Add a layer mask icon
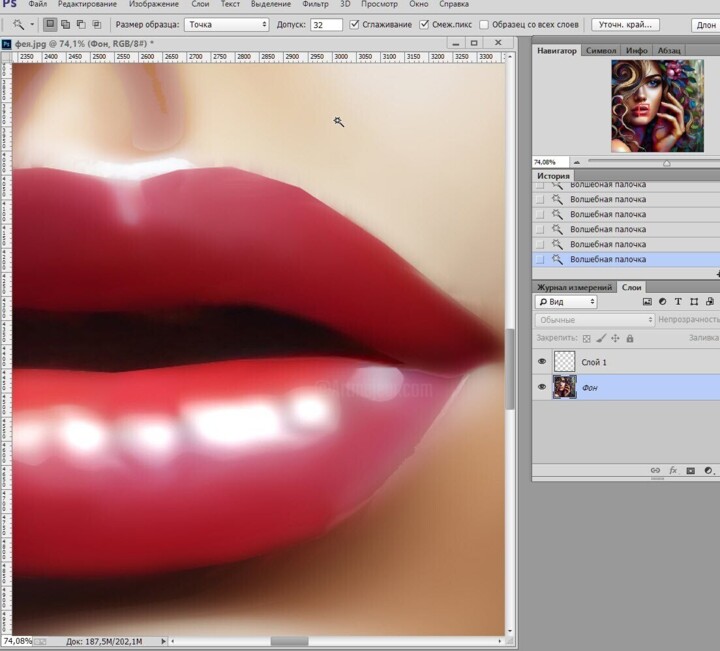This screenshot has width=720, height=651. (x=691, y=471)
